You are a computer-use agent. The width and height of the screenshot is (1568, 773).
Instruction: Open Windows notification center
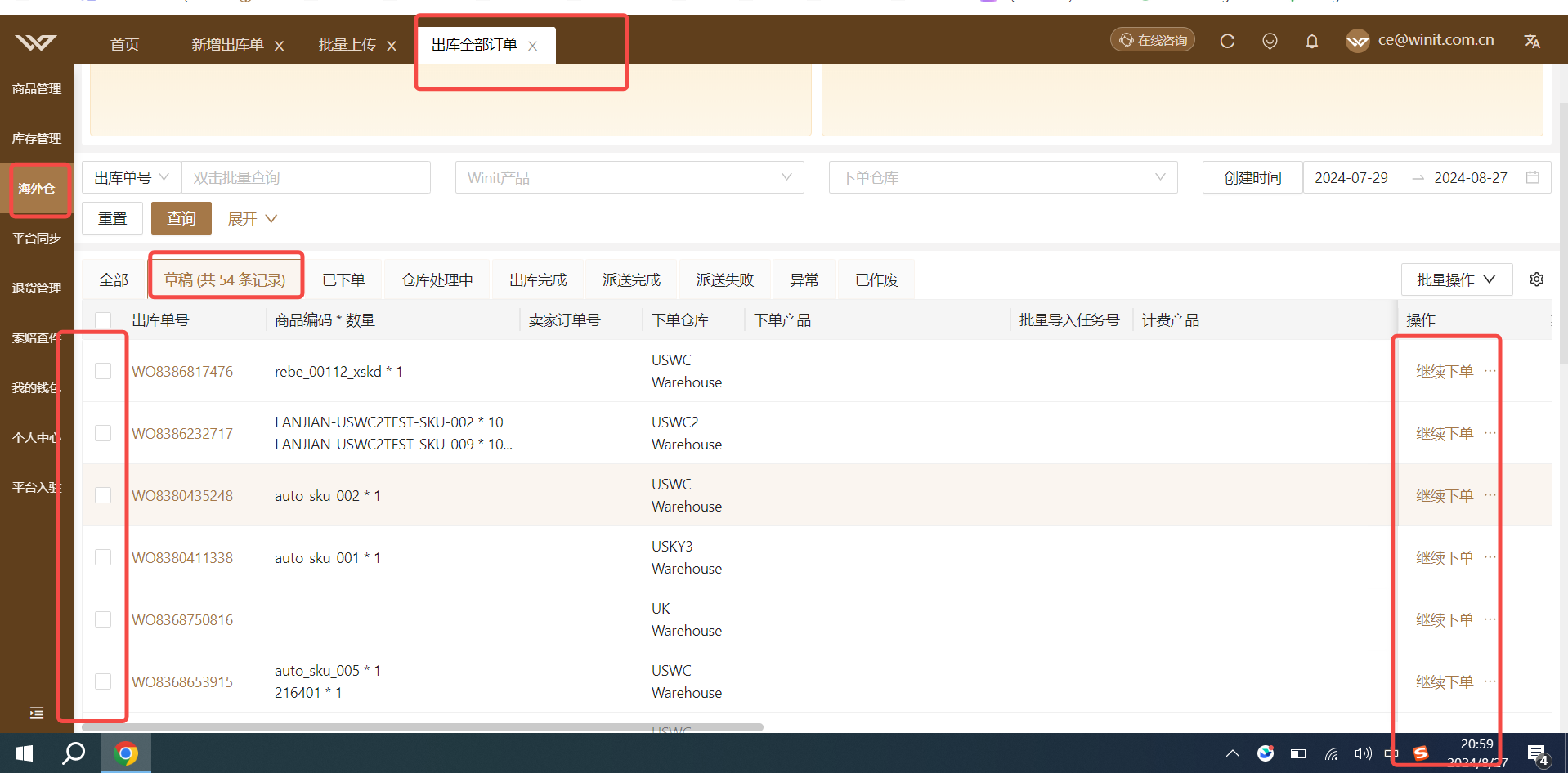point(1538,754)
